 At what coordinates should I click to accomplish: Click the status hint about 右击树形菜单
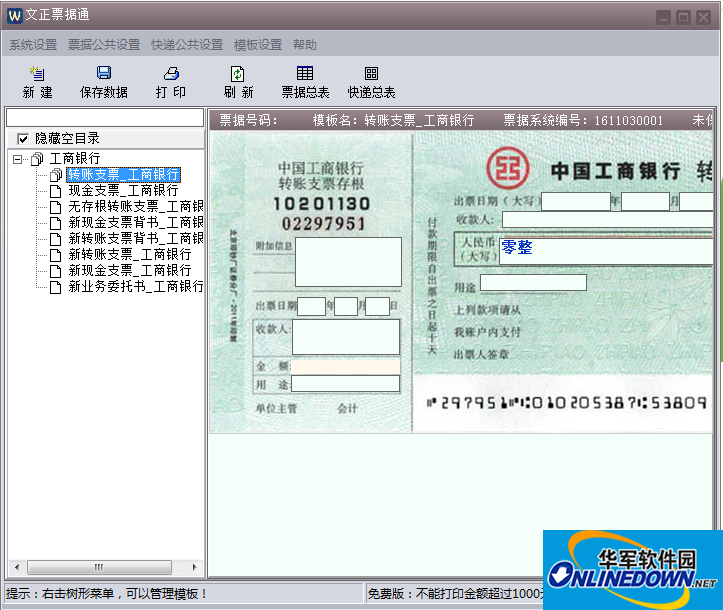point(107,593)
